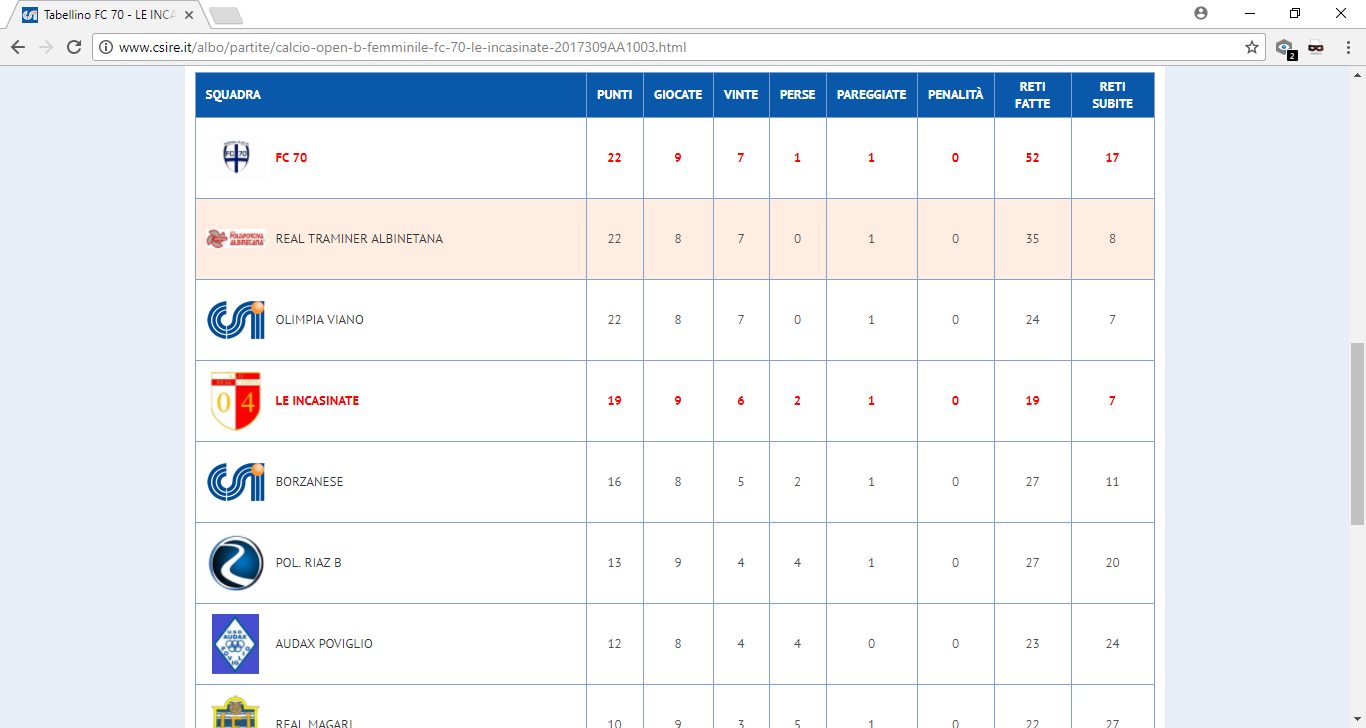The width and height of the screenshot is (1366, 728).
Task: Open extension icon with badge 2
Action: click(x=1285, y=48)
